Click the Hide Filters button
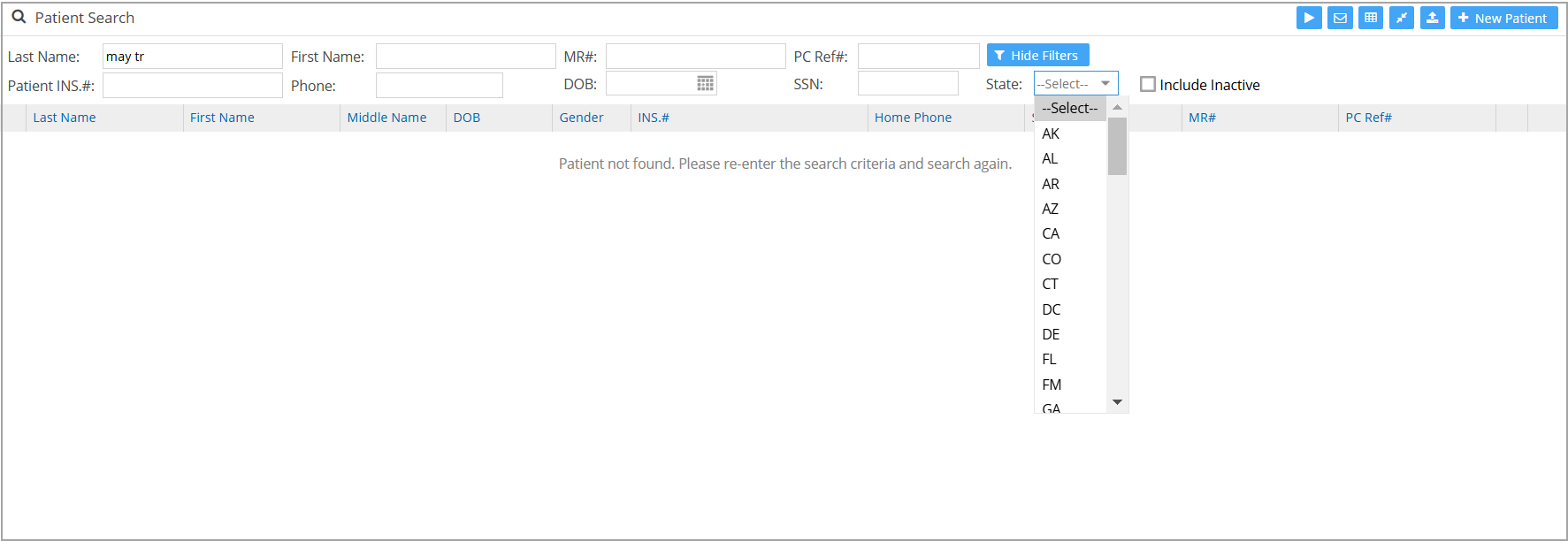The width and height of the screenshot is (1568, 541). point(1037,56)
